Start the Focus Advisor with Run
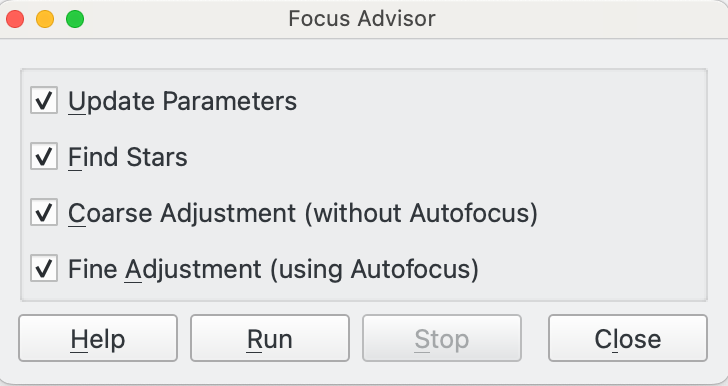This screenshot has width=728, height=386. tap(270, 338)
